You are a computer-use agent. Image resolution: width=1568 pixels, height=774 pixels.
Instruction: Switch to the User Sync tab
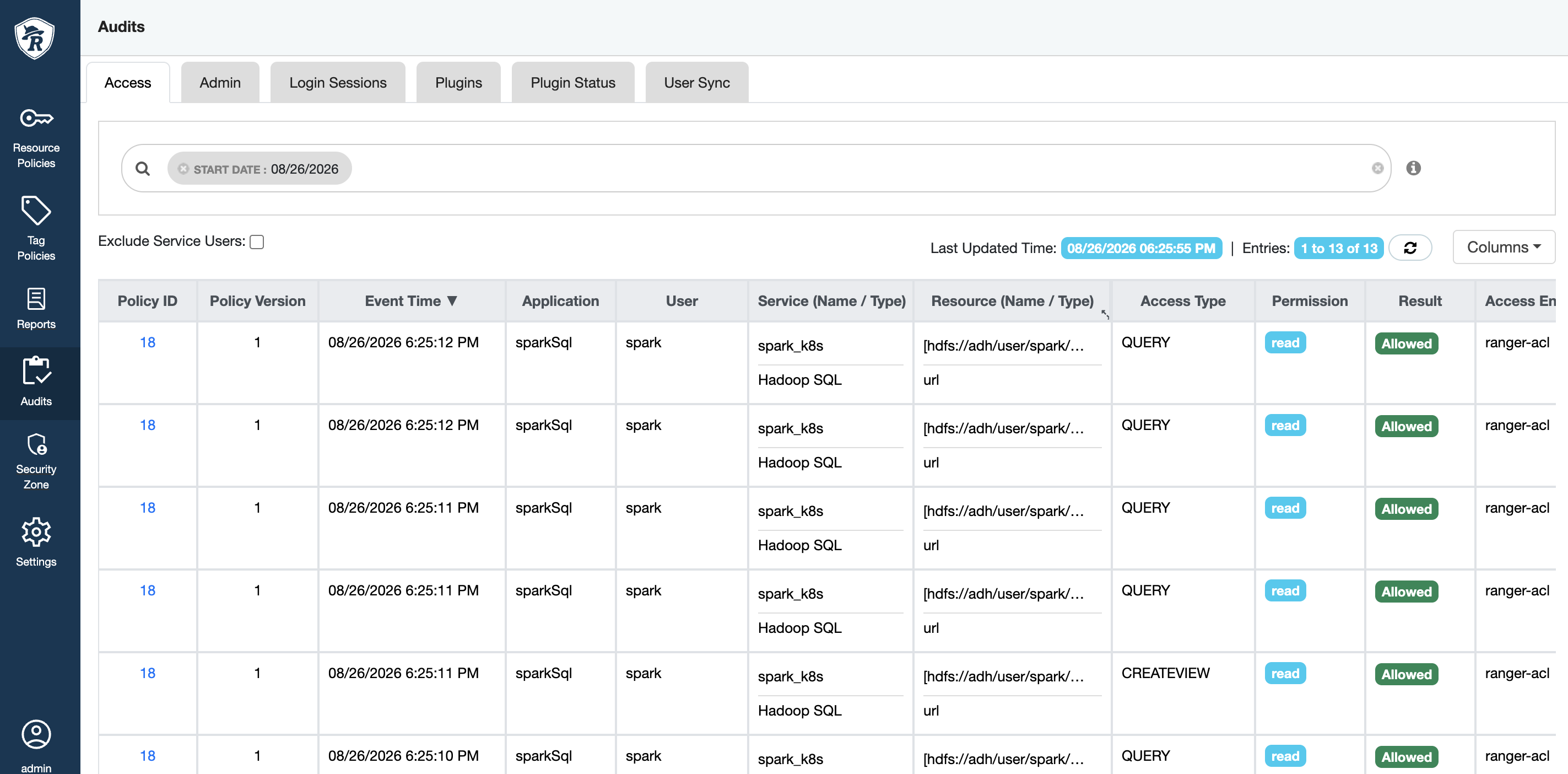click(696, 83)
